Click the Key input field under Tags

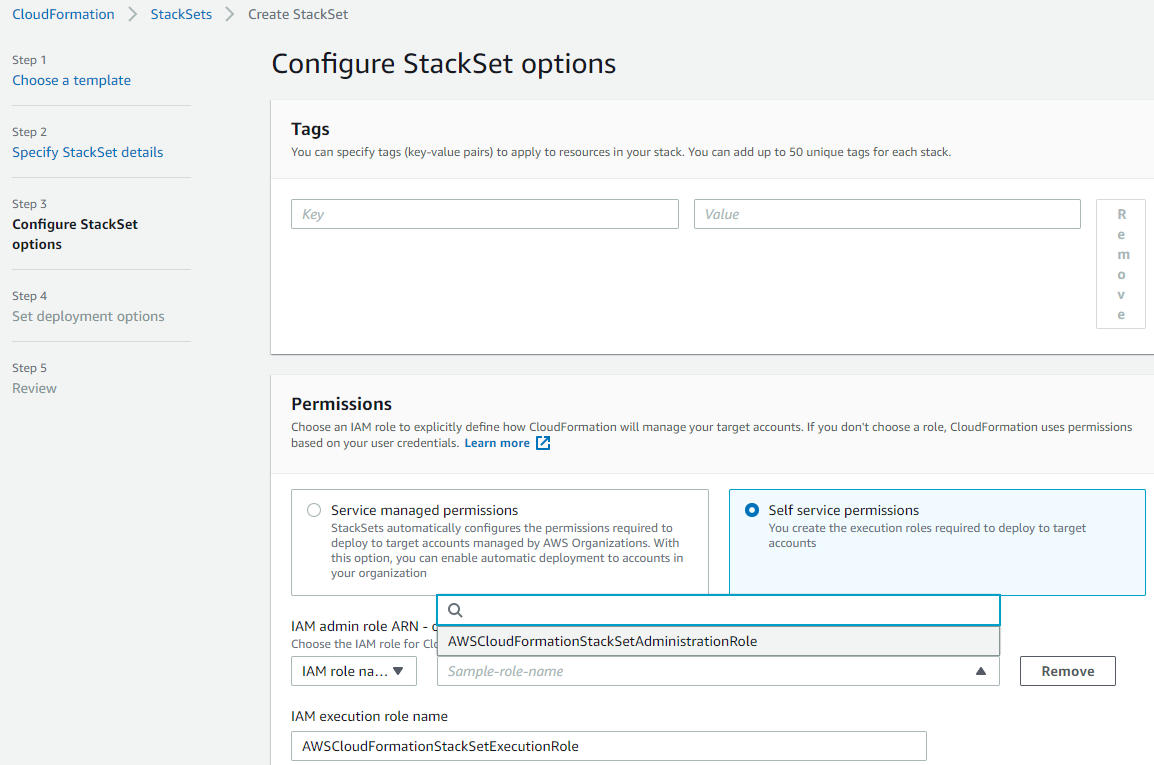point(484,214)
